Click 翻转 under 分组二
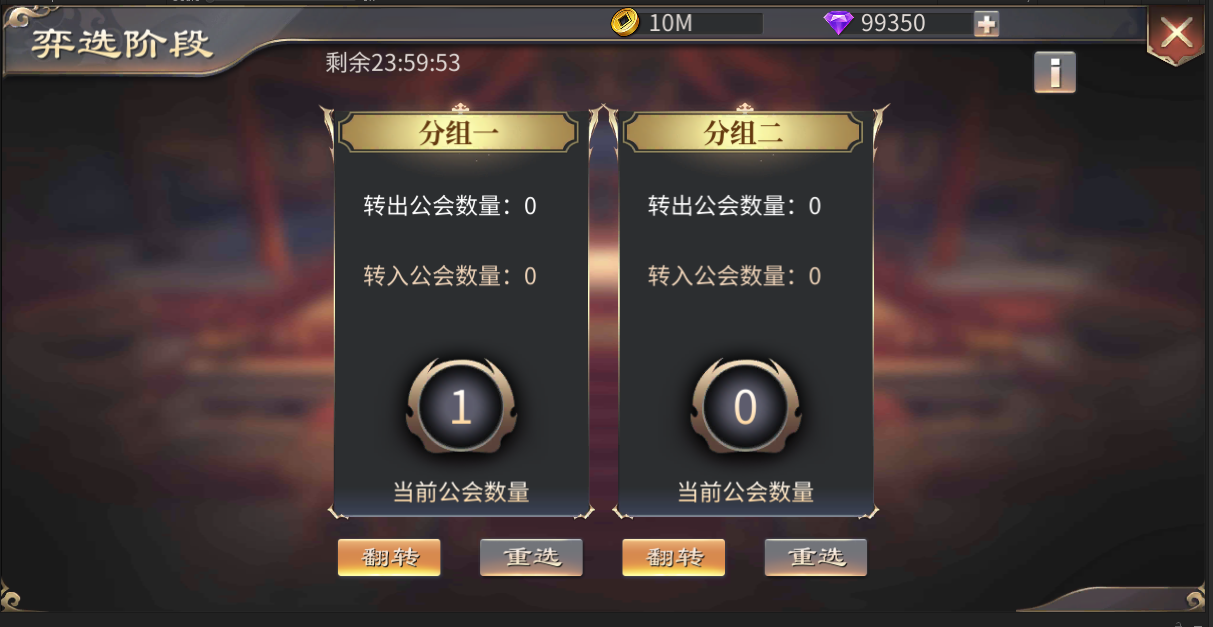This screenshot has height=627, width=1213. 673,557
